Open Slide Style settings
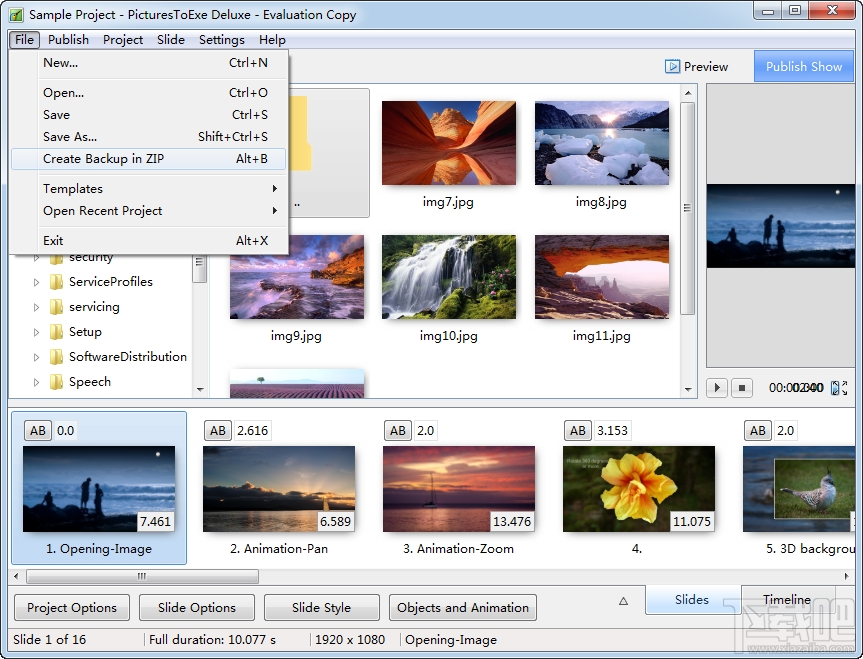Image resolution: width=863 pixels, height=659 pixels. coord(321,607)
